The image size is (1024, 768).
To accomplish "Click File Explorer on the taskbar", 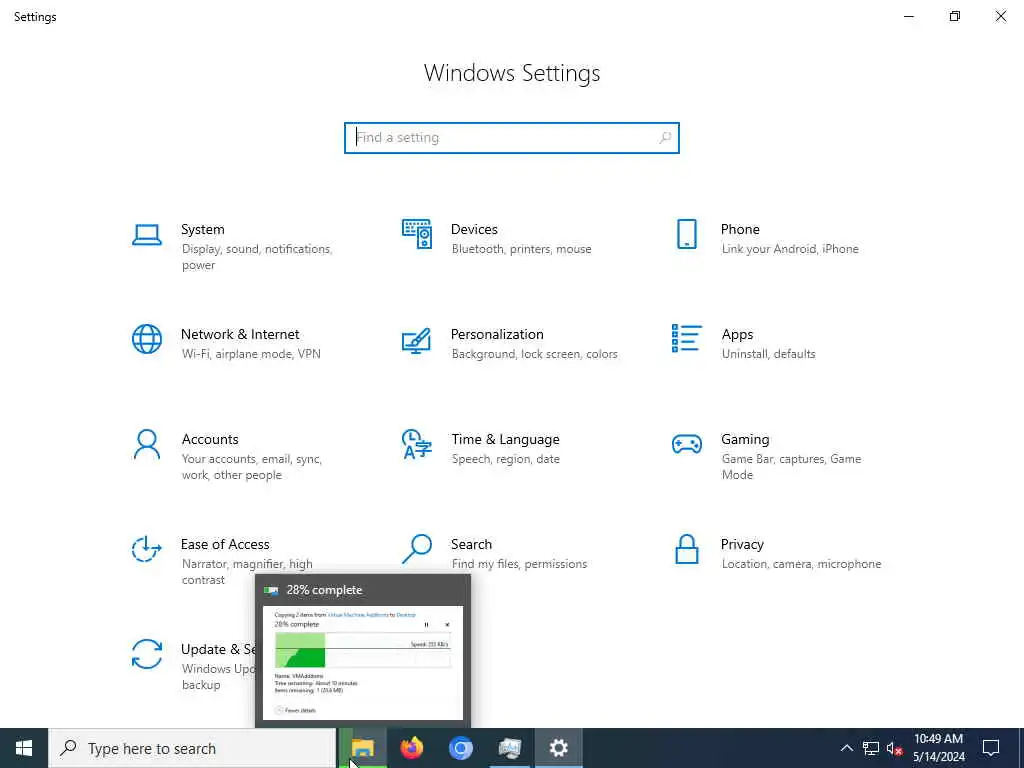I will coord(362,748).
